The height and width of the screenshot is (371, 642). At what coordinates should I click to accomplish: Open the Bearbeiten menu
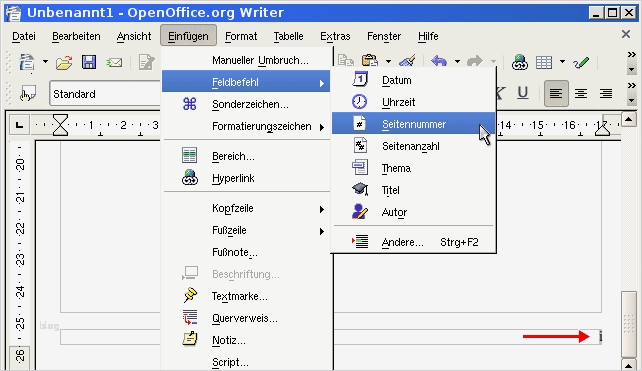(76, 36)
